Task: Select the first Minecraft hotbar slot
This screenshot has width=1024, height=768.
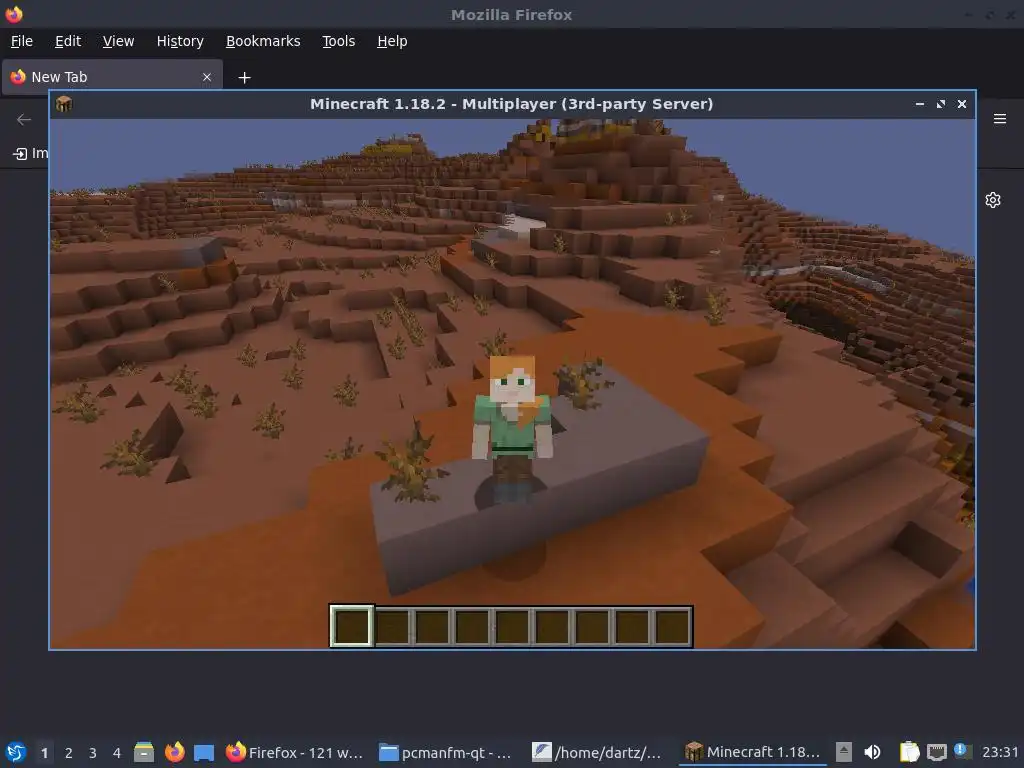Action: click(x=352, y=626)
